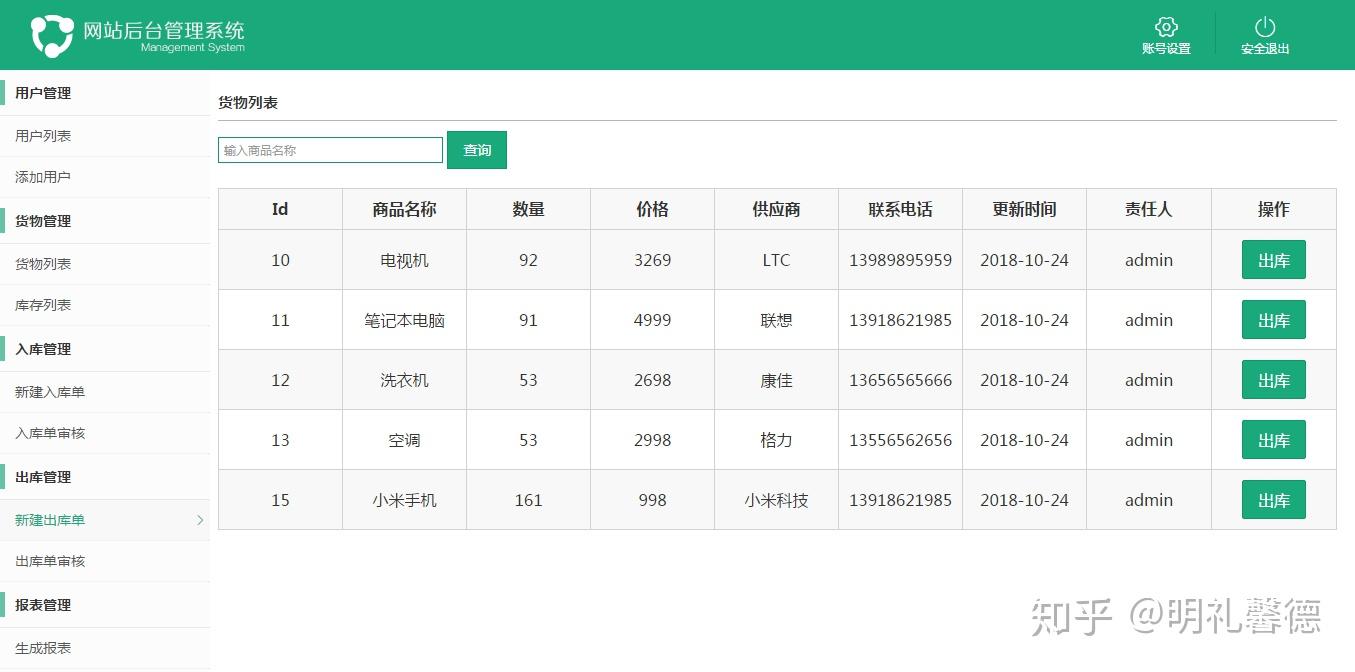This screenshot has height=672, width=1355.
Task: Go to 入库单审核
Action: [47, 433]
